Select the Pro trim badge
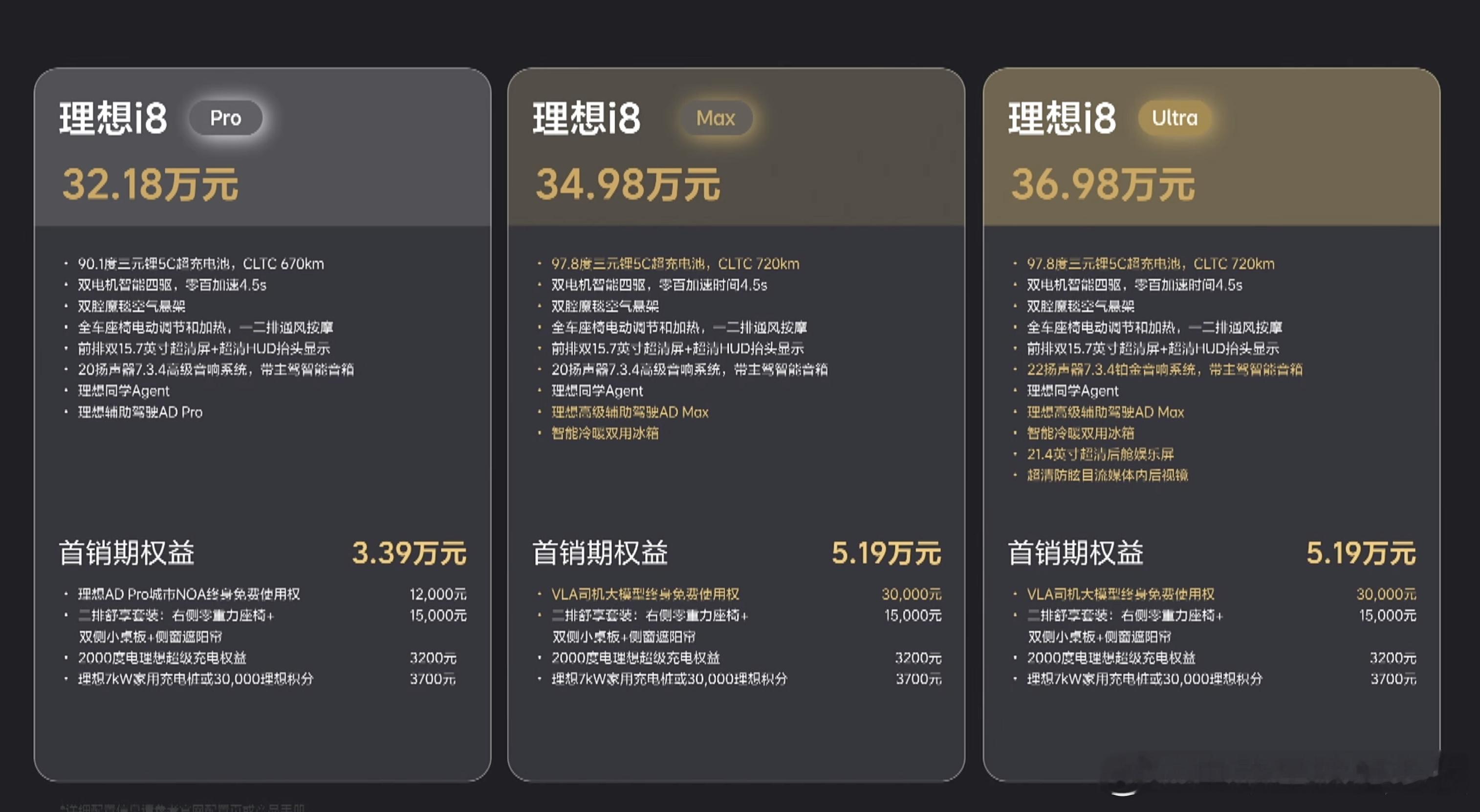 coord(226,118)
